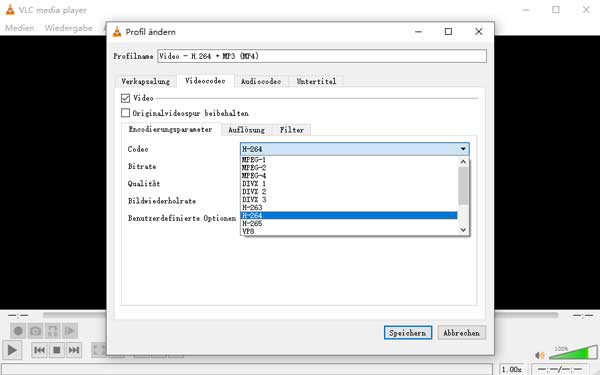
Task: Select the Encodierungsparameter sub-tab
Action: click(x=171, y=129)
